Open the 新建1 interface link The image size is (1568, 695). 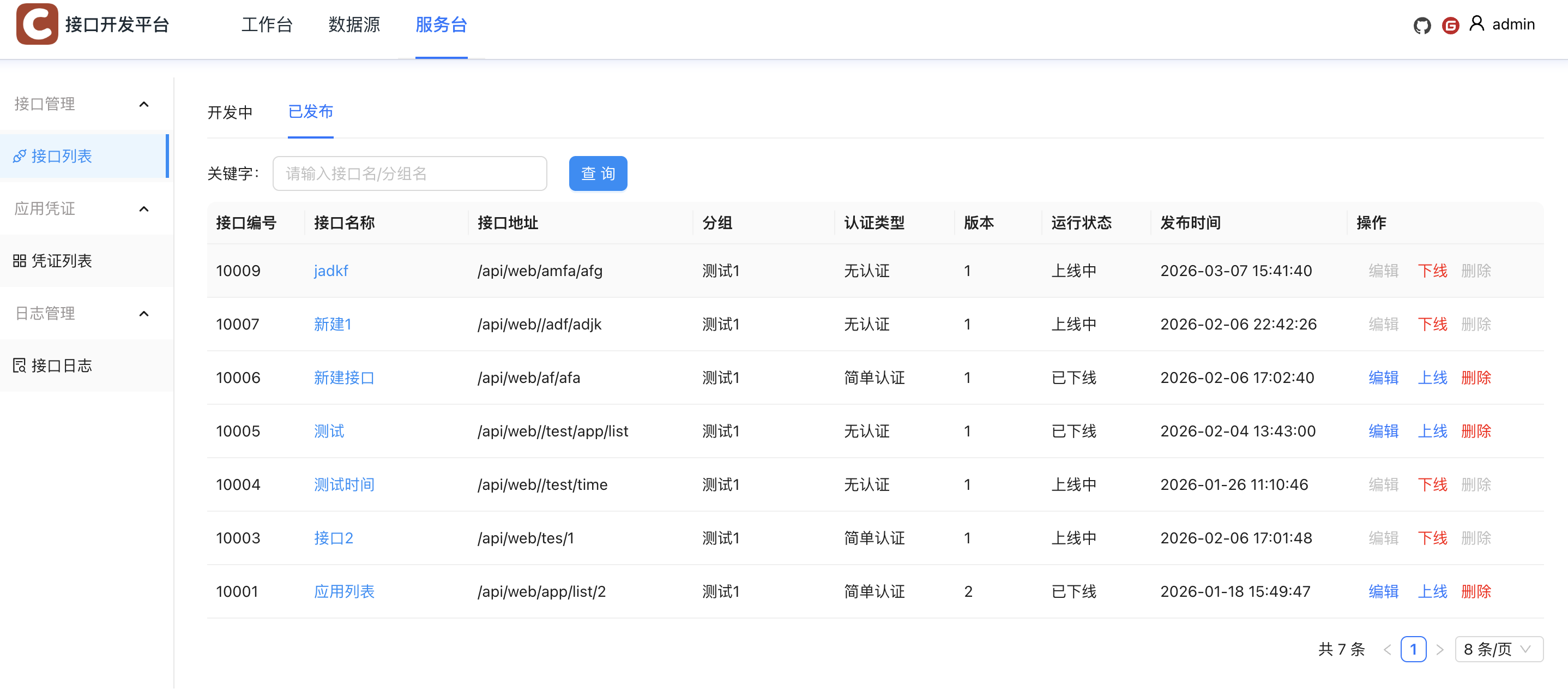333,324
